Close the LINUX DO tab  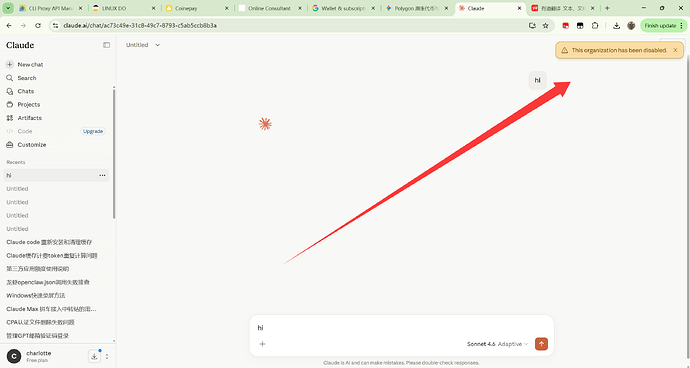pyautogui.click(x=153, y=8)
